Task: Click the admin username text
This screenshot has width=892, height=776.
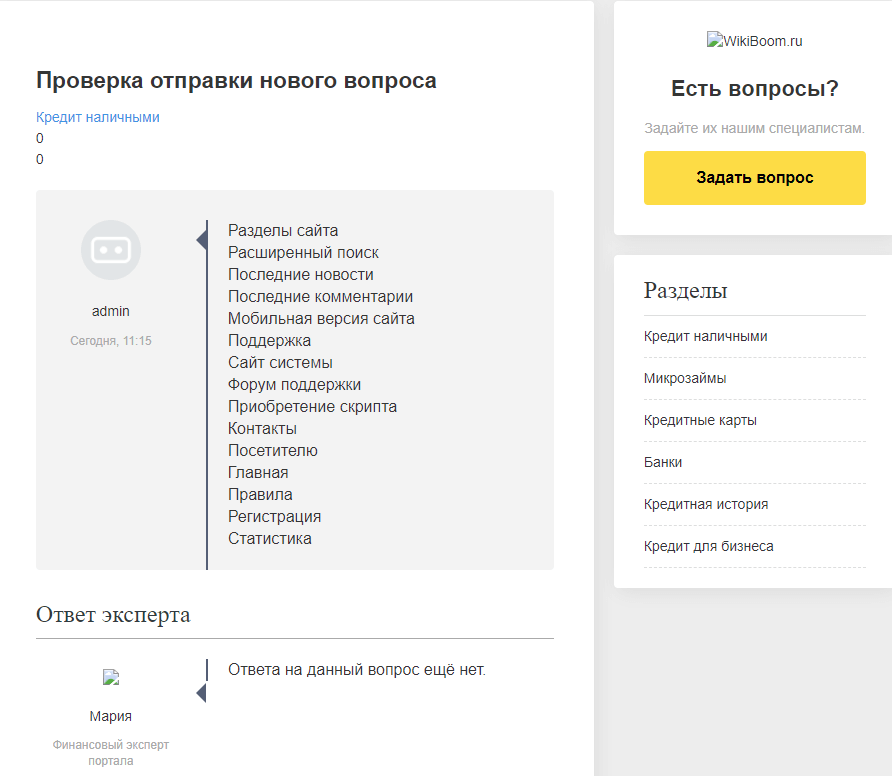Action: coord(111,311)
